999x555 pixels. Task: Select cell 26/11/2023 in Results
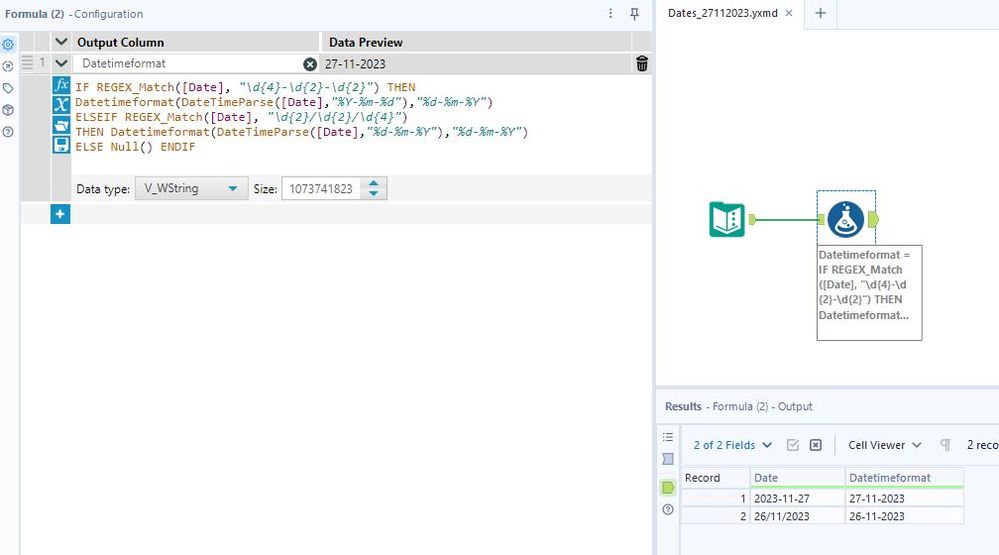pyautogui.click(x=798, y=516)
